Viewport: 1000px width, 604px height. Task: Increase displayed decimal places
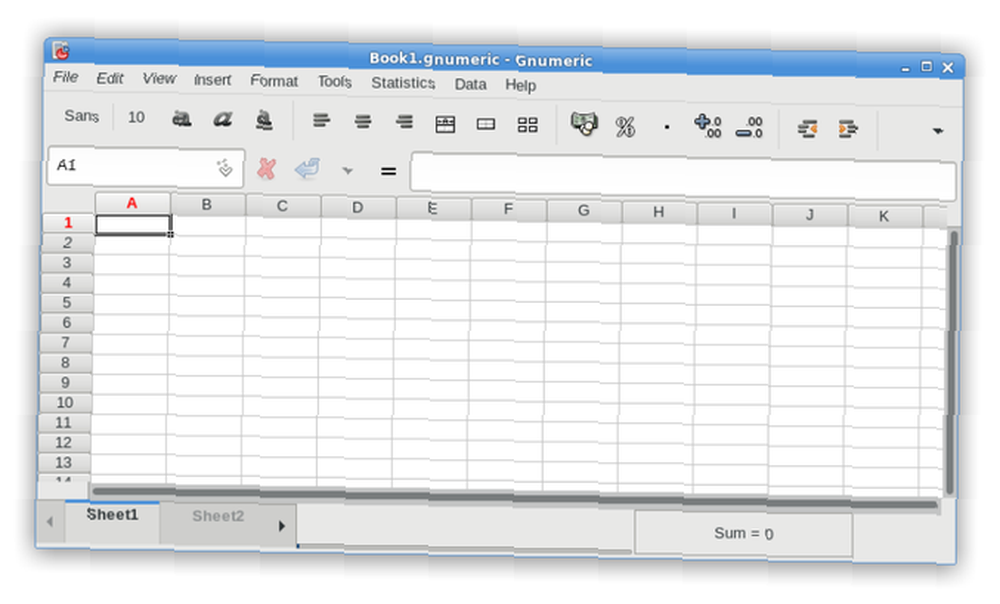click(708, 126)
